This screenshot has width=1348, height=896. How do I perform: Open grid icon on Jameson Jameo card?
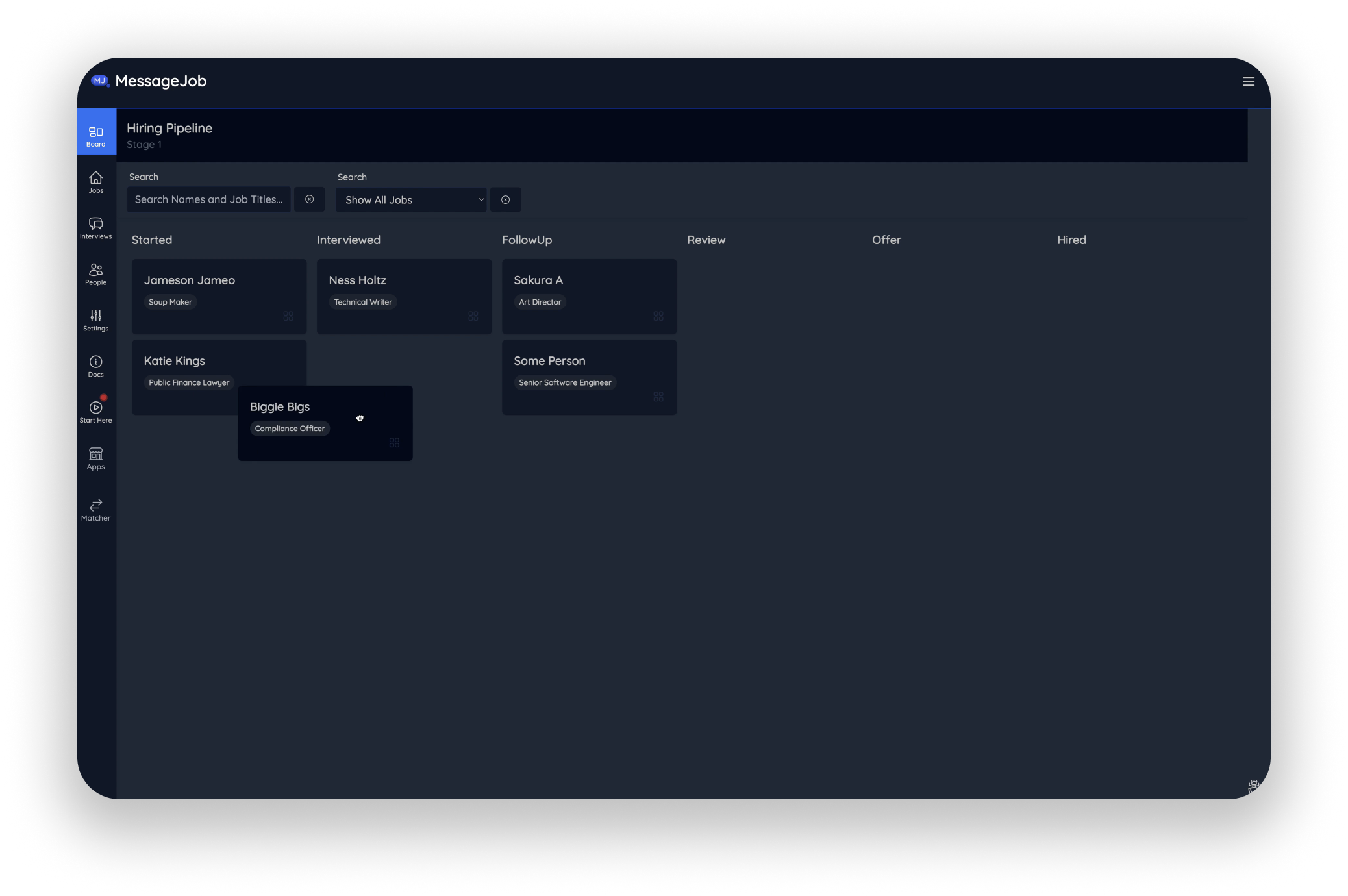(x=288, y=316)
